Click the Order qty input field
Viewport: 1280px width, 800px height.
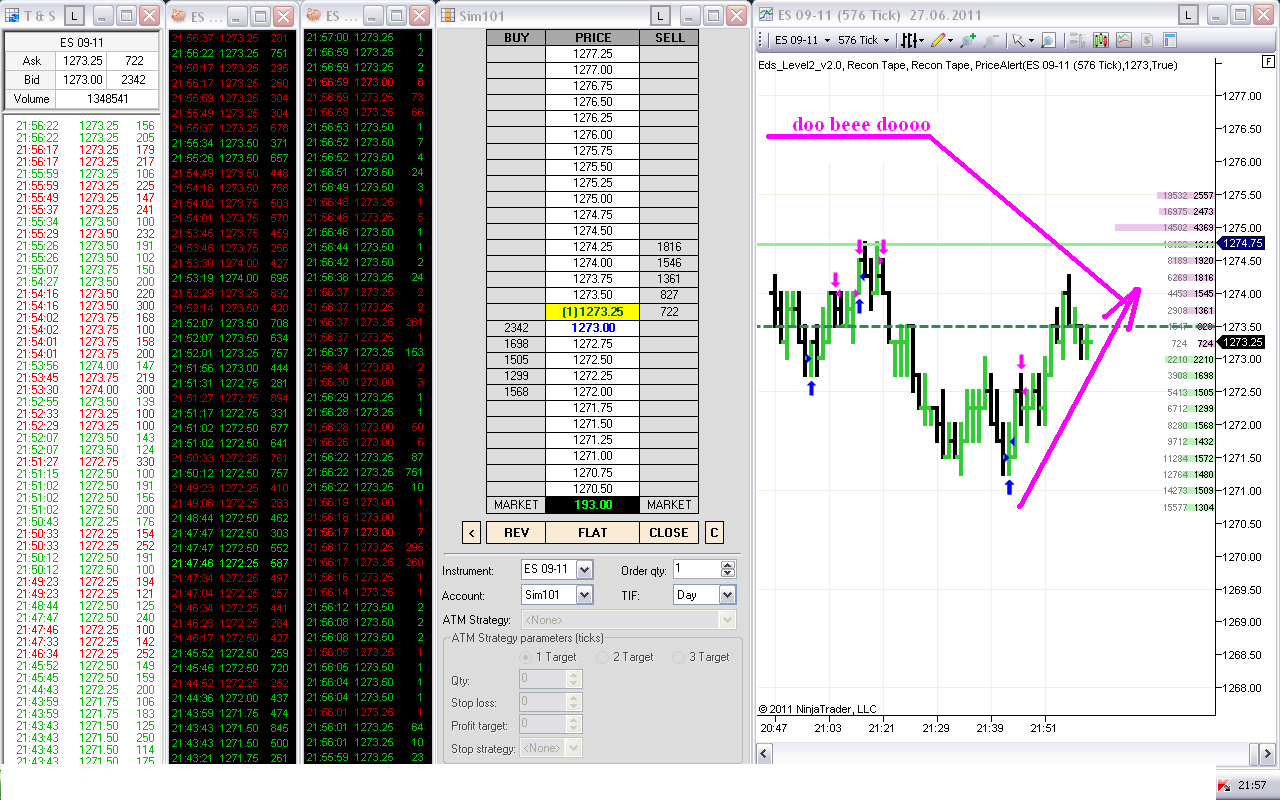[x=697, y=569]
